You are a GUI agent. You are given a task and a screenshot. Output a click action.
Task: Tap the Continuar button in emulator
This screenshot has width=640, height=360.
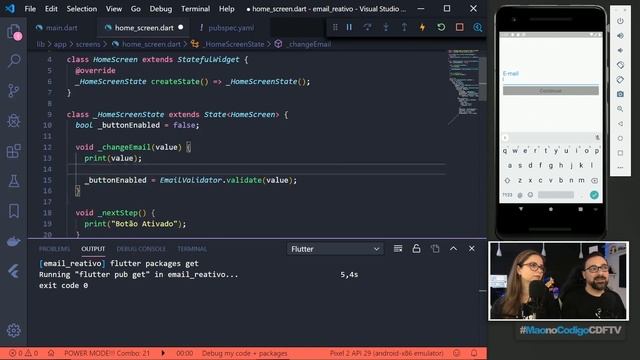click(x=551, y=91)
